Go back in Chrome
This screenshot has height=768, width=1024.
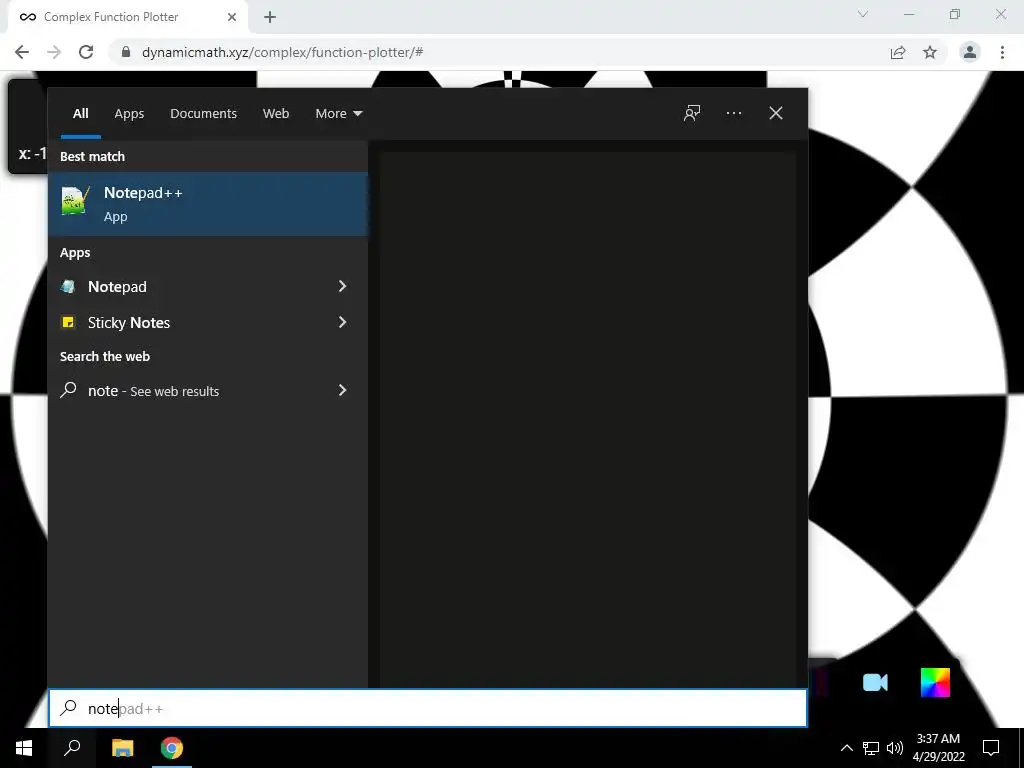(22, 52)
